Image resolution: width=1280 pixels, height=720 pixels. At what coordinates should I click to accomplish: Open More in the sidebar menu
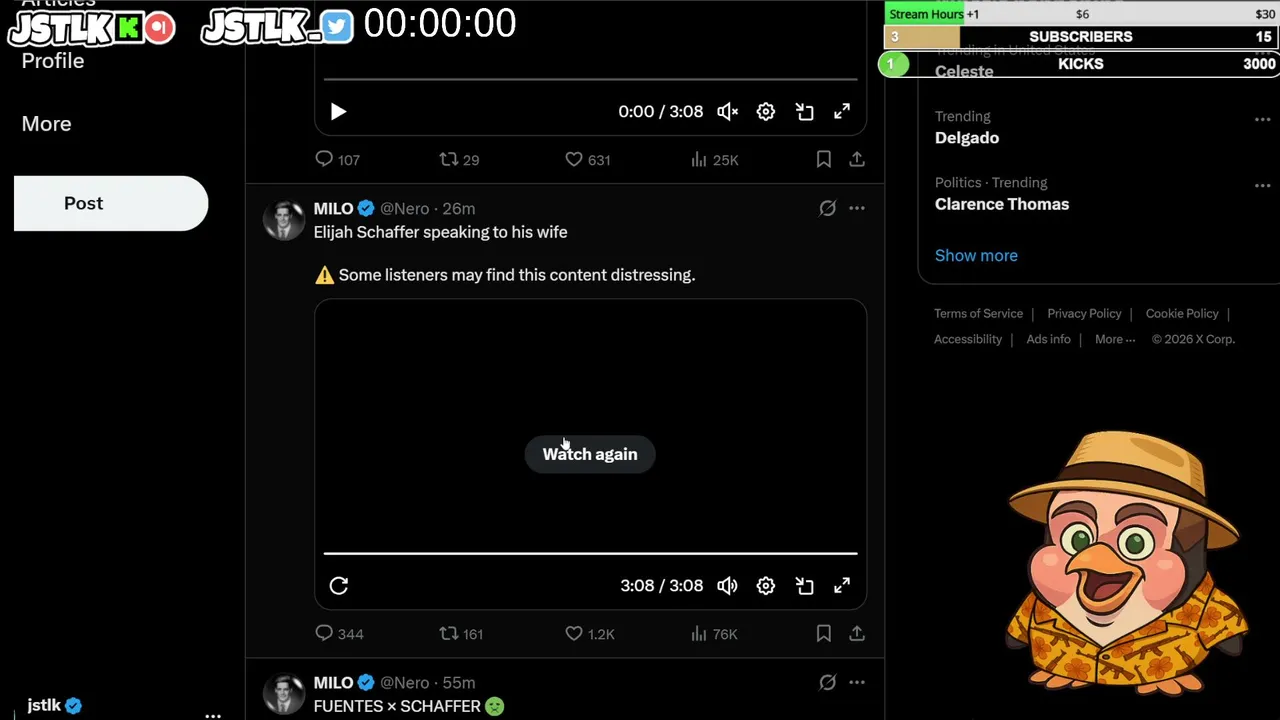[x=46, y=124]
